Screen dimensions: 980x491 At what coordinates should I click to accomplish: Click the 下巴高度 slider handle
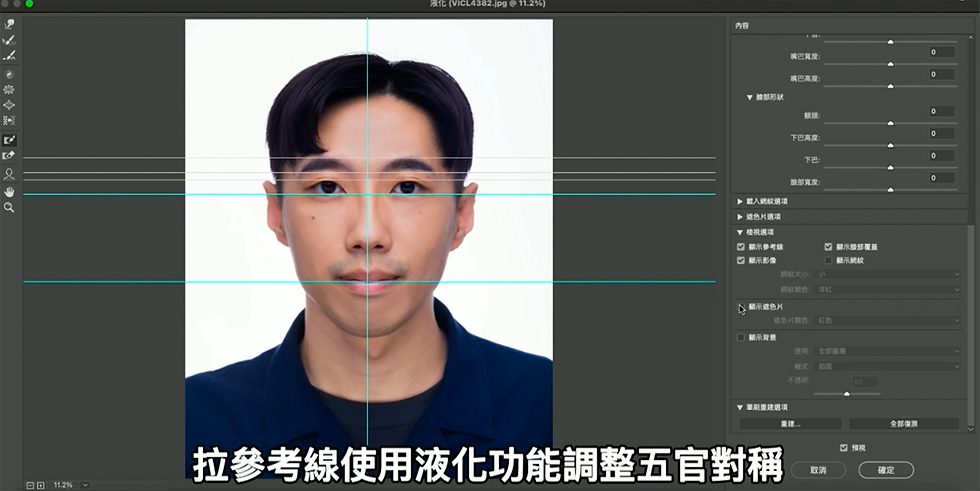coord(890,146)
